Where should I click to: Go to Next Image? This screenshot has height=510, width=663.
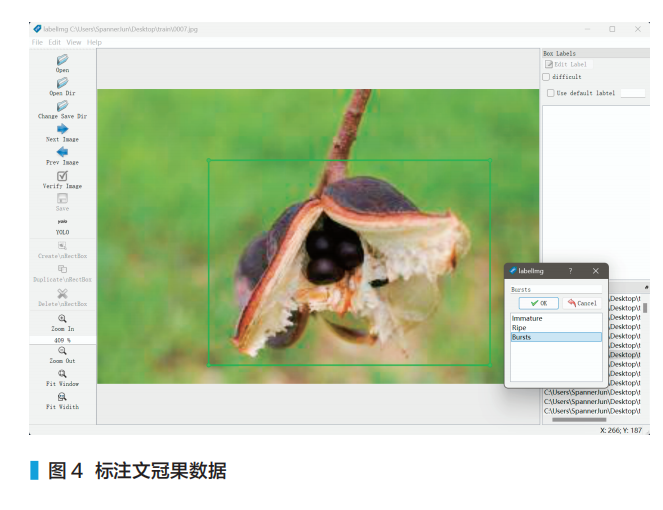(62, 130)
